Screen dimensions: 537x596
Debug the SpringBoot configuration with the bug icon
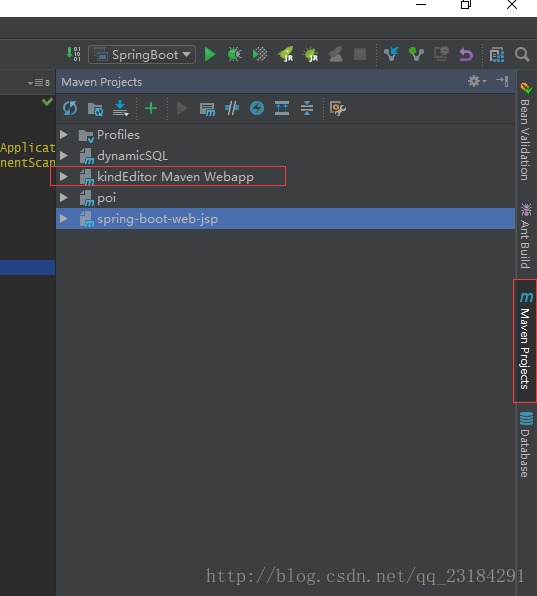tap(234, 54)
